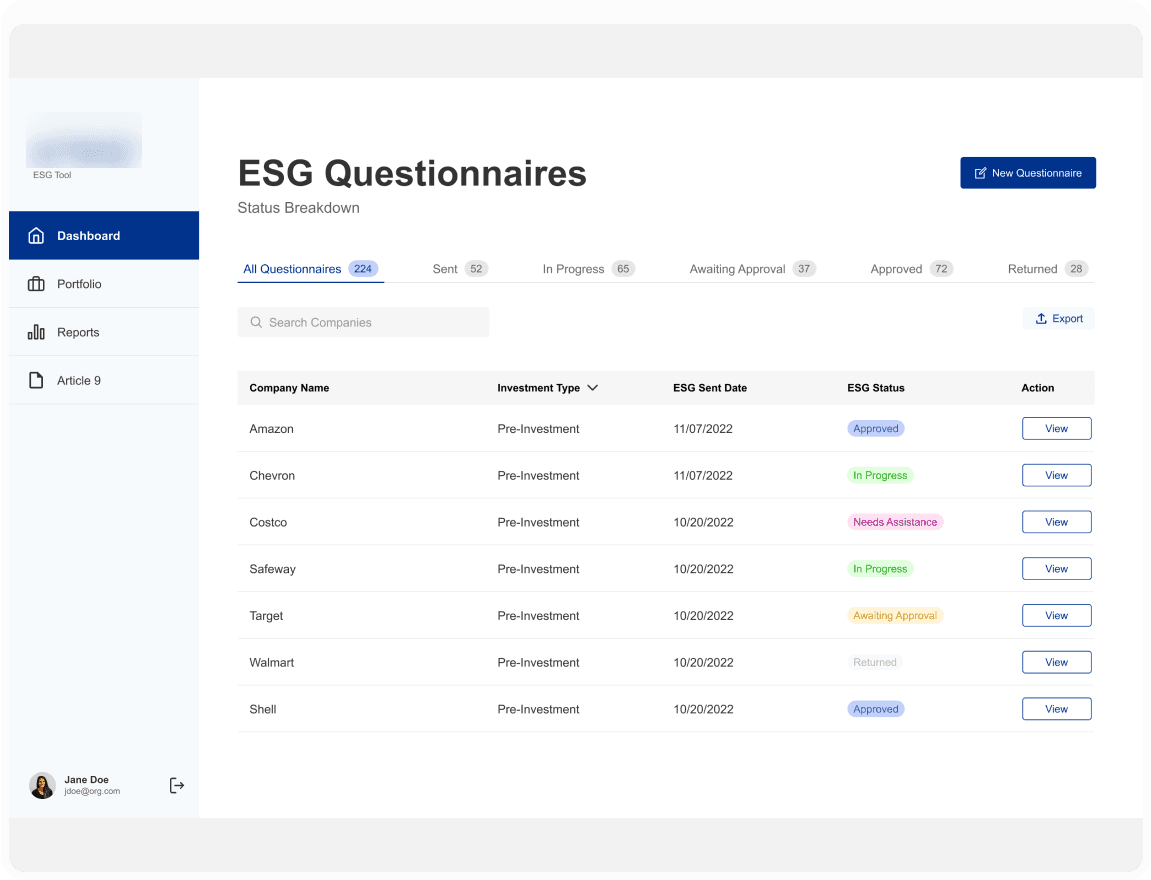This screenshot has height=880, width=1151.
Task: Export the questionnaire list
Action: [x=1059, y=319]
